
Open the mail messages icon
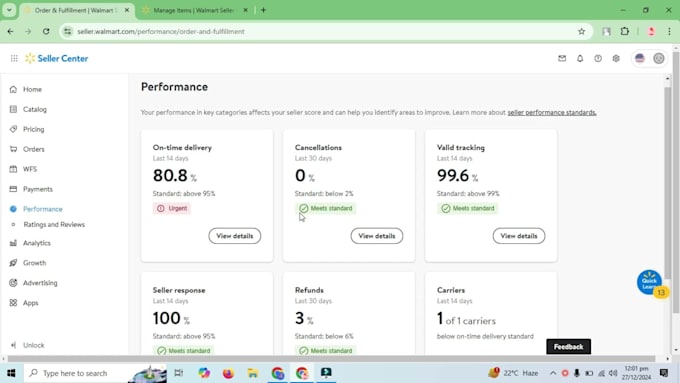[x=562, y=58]
